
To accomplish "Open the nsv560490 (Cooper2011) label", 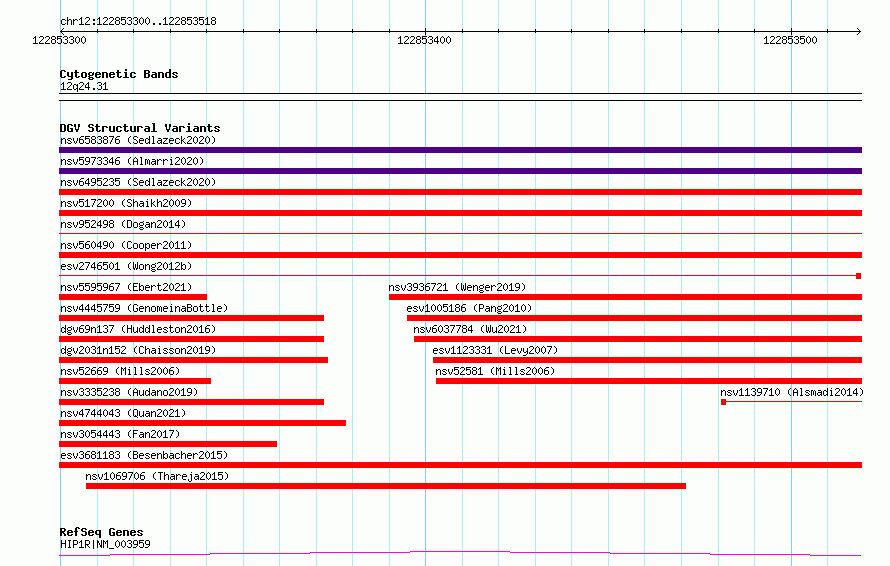I will click(126, 245).
